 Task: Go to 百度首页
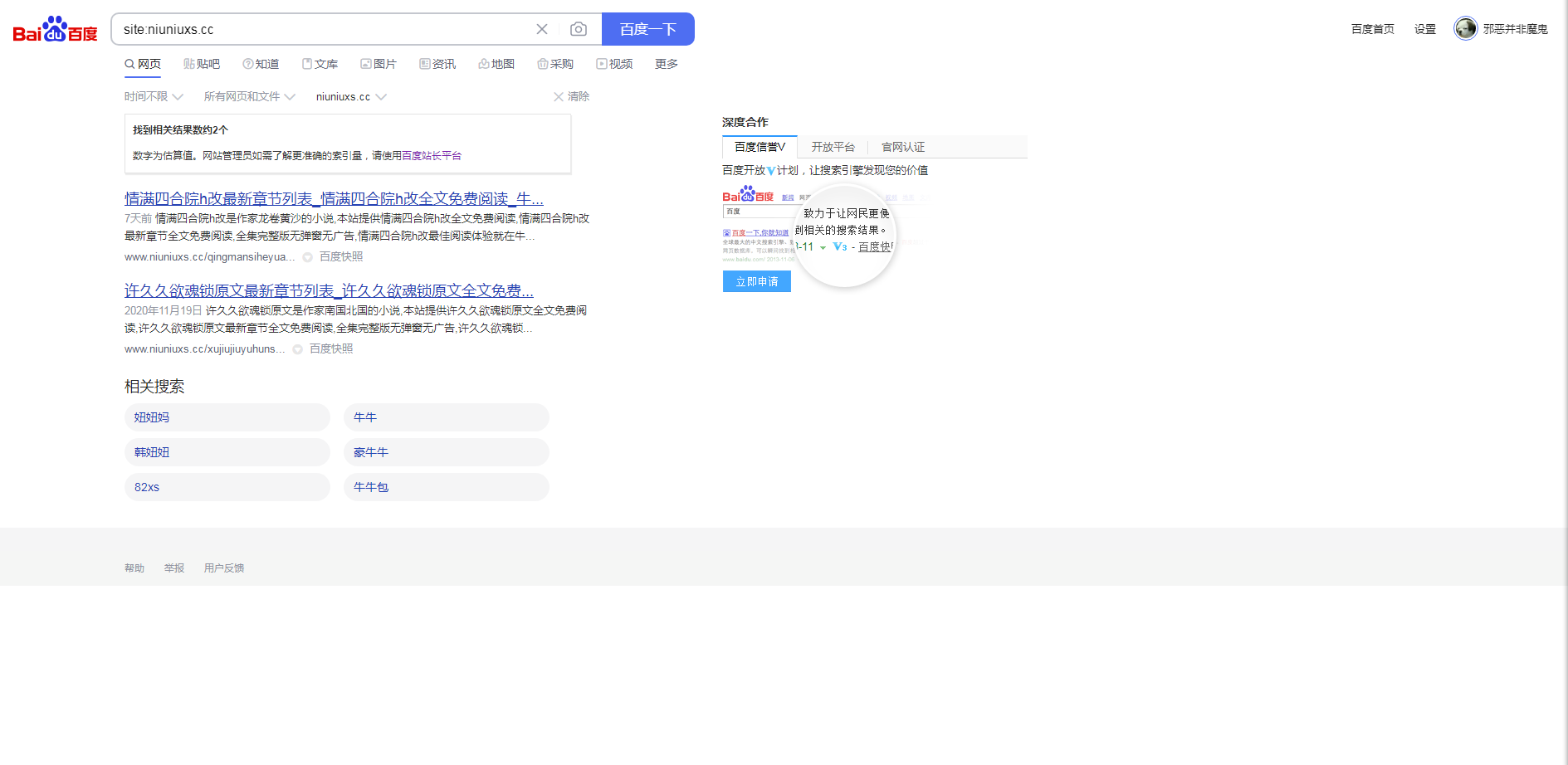(x=1373, y=29)
